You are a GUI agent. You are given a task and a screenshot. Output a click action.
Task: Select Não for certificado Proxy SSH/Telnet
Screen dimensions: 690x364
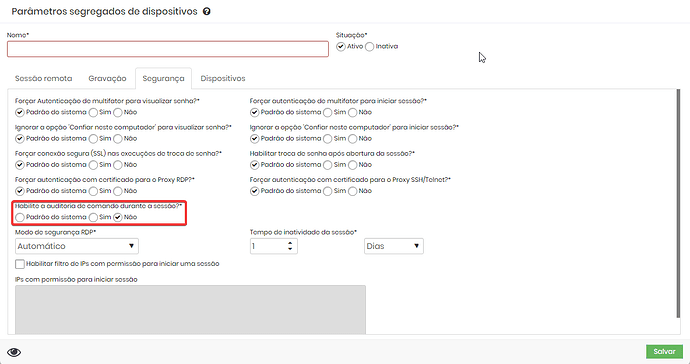(x=352, y=191)
